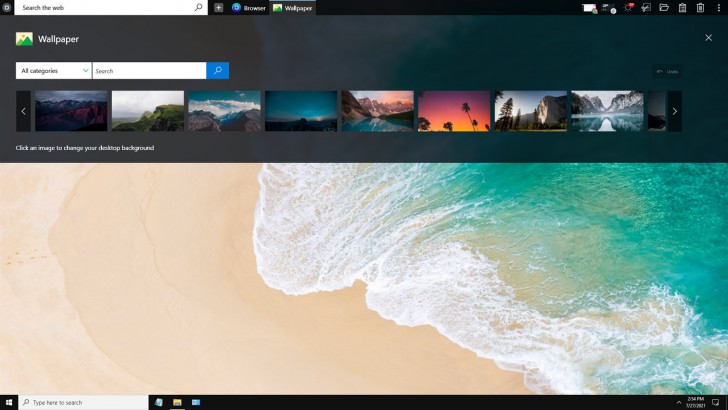Click the clipboard icon in top bar

pyautogui.click(x=682, y=7)
